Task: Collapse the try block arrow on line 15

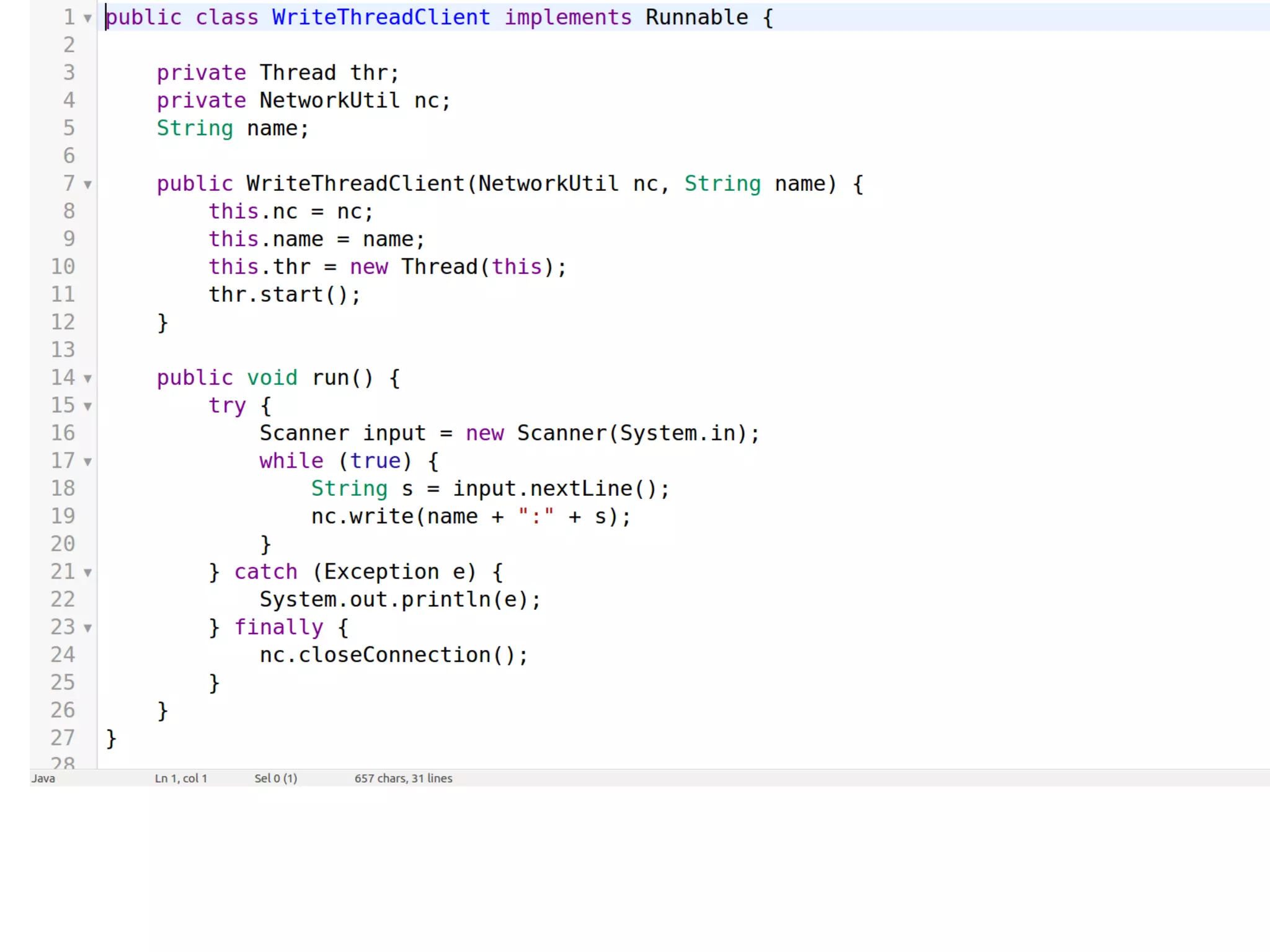Action: click(87, 407)
